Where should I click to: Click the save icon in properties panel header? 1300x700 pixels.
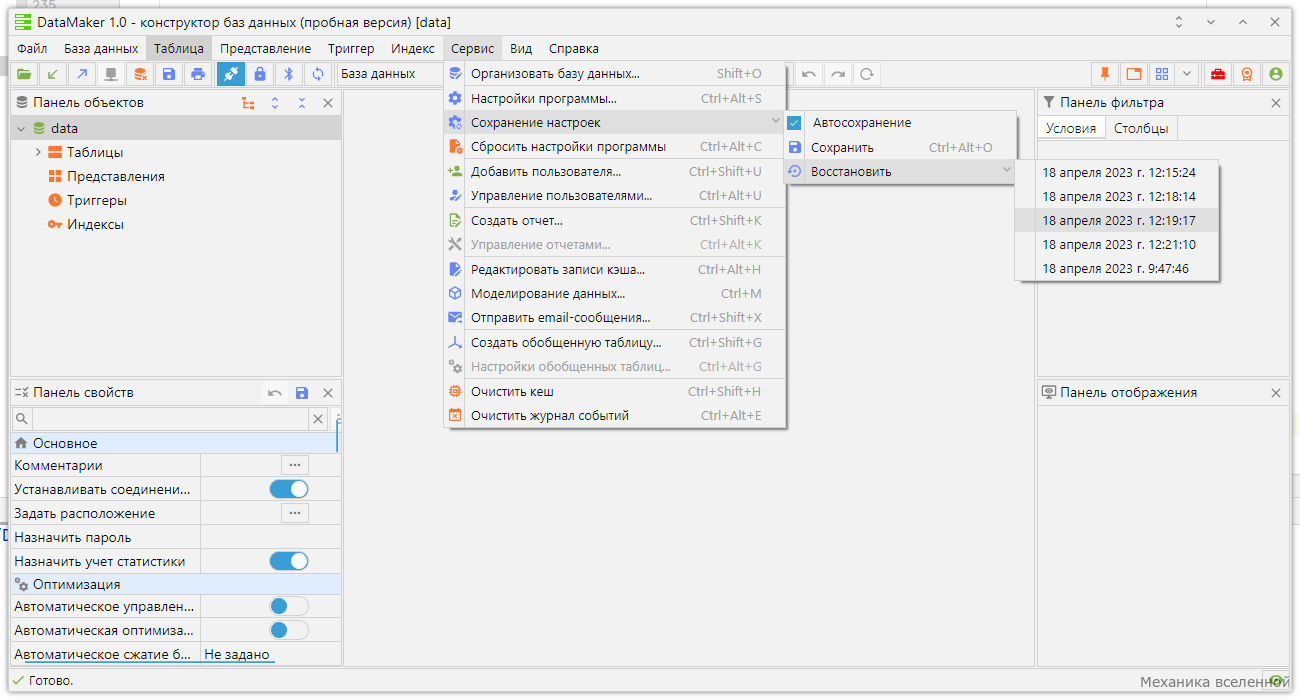pyautogui.click(x=302, y=393)
